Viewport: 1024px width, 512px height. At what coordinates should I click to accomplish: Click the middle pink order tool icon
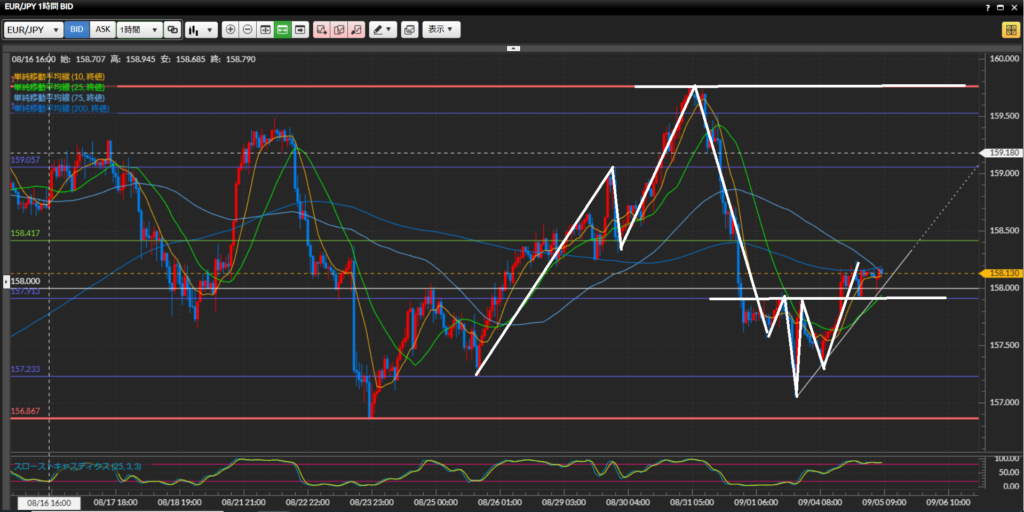pyautogui.click(x=340, y=30)
